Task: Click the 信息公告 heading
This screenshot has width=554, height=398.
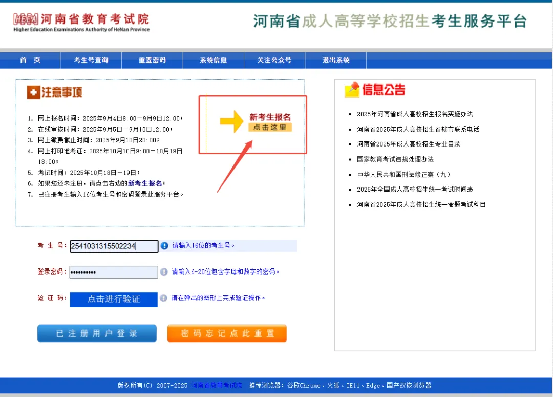Action: tap(384, 90)
